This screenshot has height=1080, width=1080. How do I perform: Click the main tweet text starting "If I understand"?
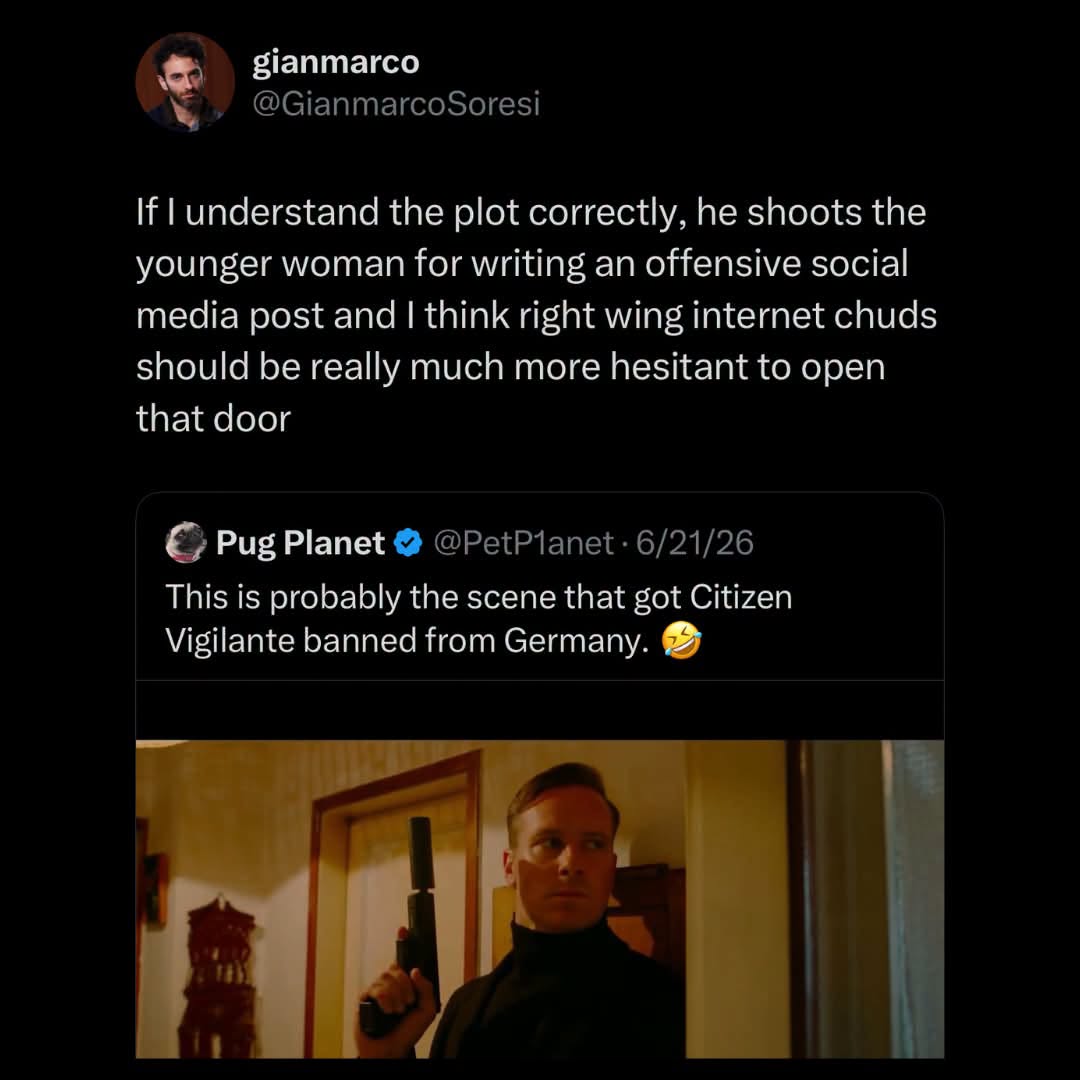pyautogui.click(x=537, y=315)
